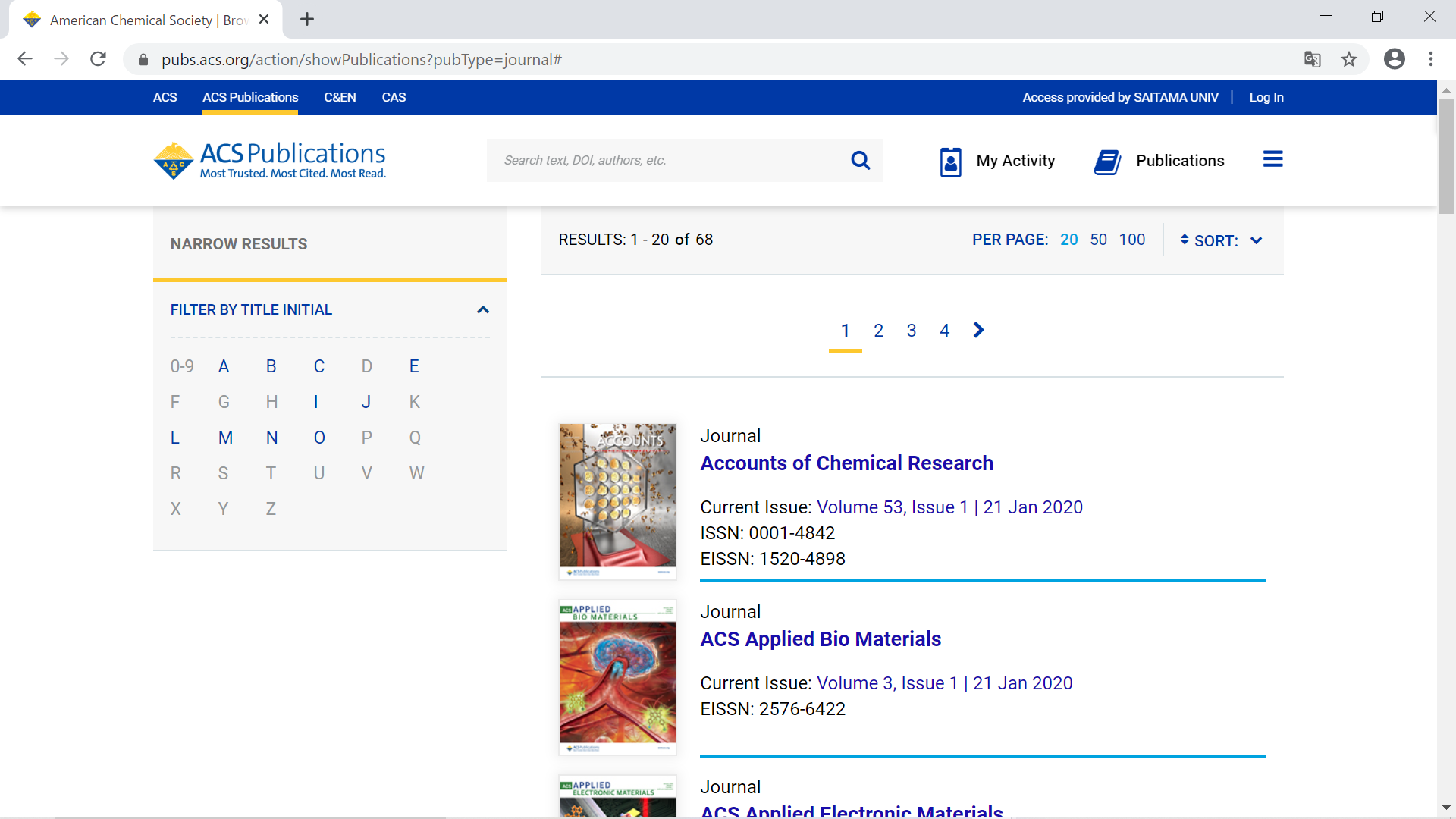1456x819 pixels.
Task: Click the site lock icon in address bar
Action: pos(143,59)
